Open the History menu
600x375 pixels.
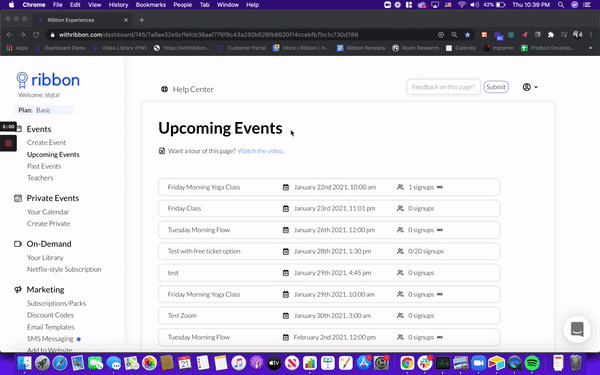[118, 5]
